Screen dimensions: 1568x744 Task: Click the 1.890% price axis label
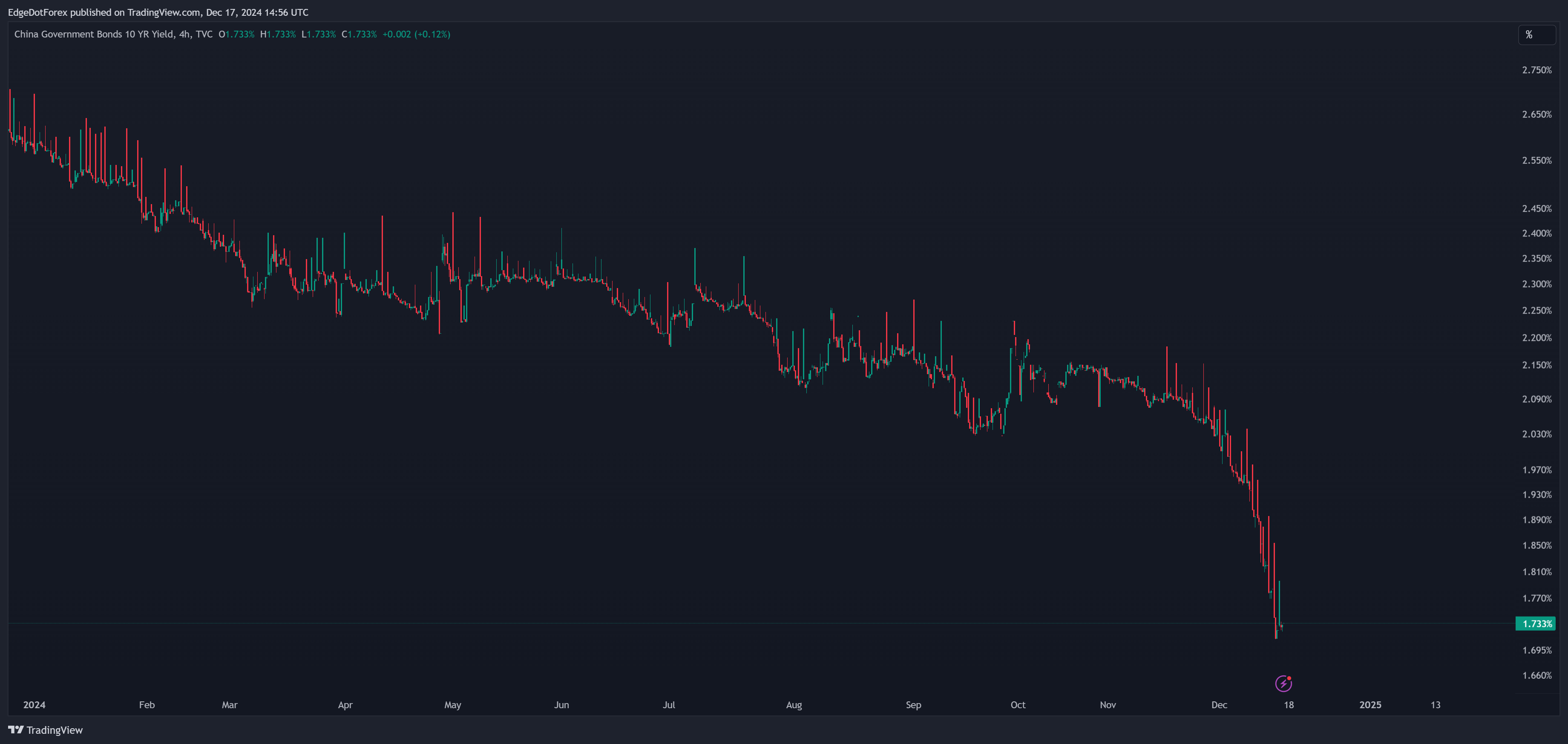1536,520
